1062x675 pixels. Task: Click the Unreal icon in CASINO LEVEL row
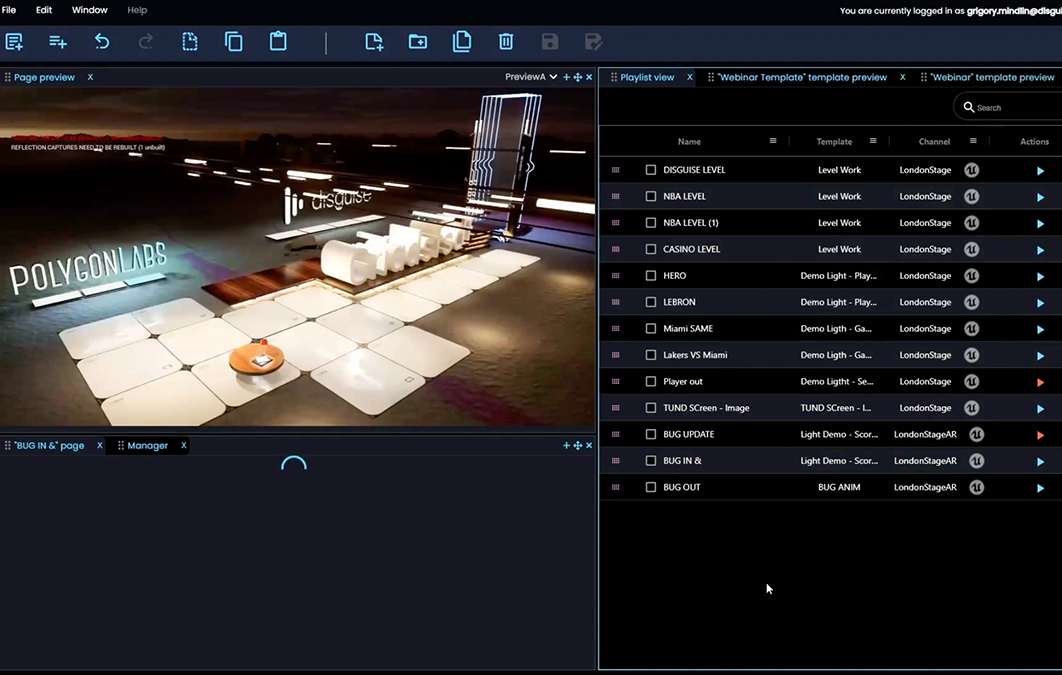(x=971, y=249)
